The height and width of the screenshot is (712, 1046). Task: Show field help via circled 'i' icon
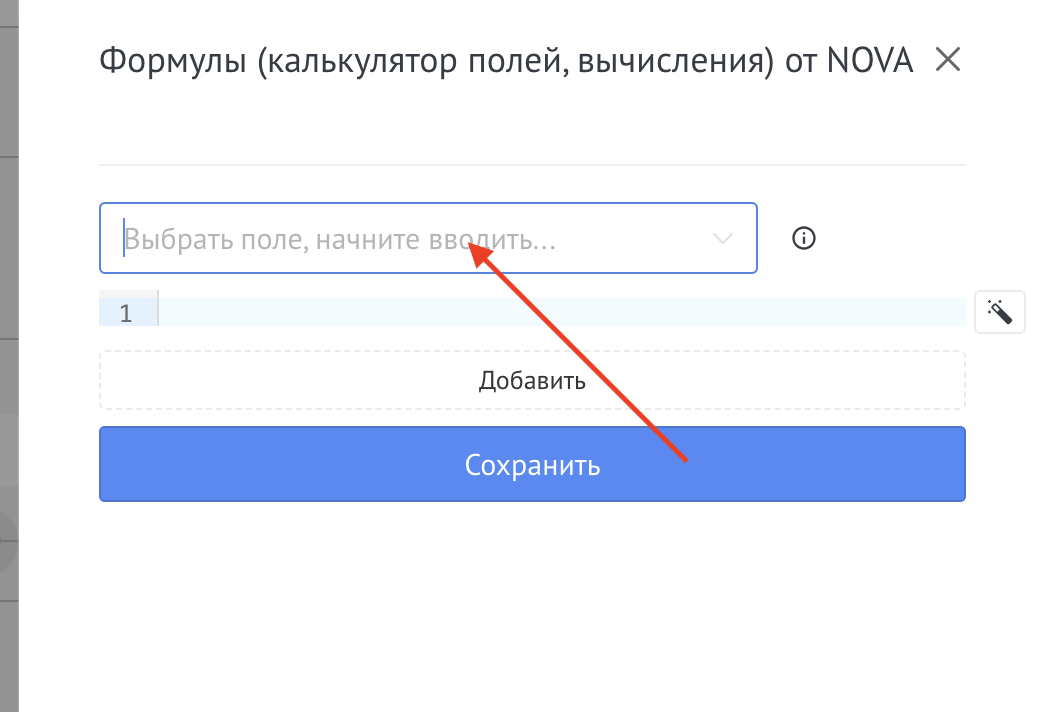pyautogui.click(x=804, y=238)
